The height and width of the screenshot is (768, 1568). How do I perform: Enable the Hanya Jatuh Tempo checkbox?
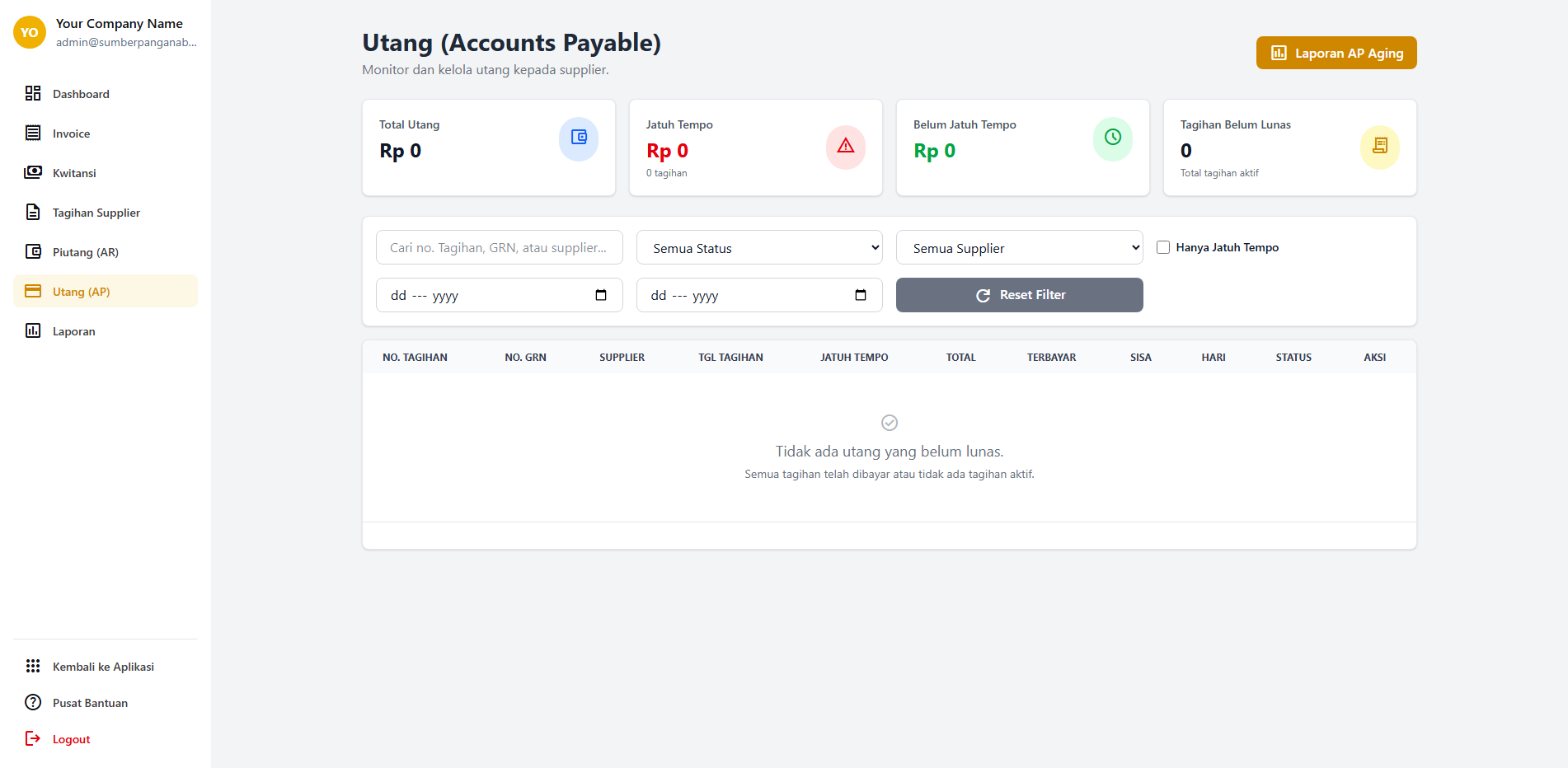1163,247
